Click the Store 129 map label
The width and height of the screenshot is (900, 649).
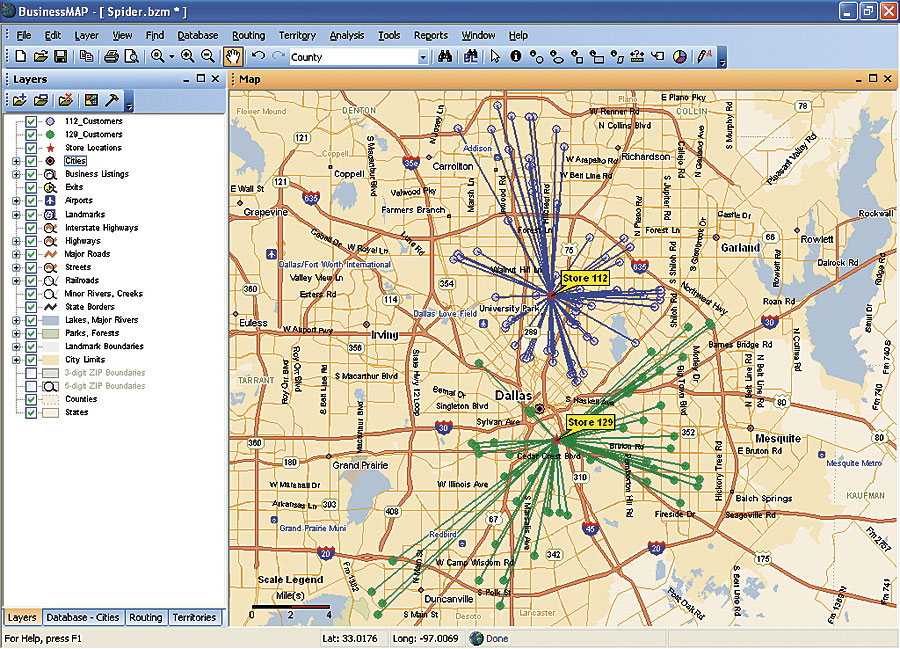pyautogui.click(x=590, y=423)
